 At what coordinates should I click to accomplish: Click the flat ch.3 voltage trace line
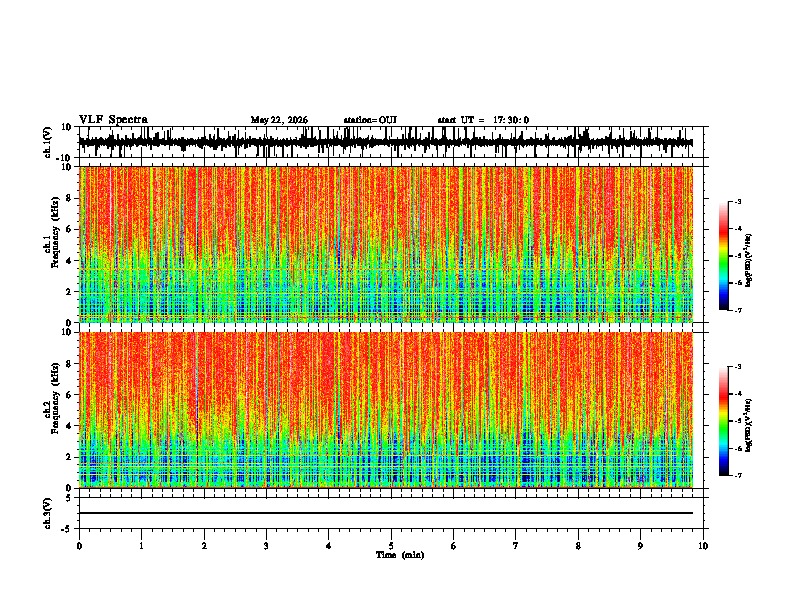386,513
